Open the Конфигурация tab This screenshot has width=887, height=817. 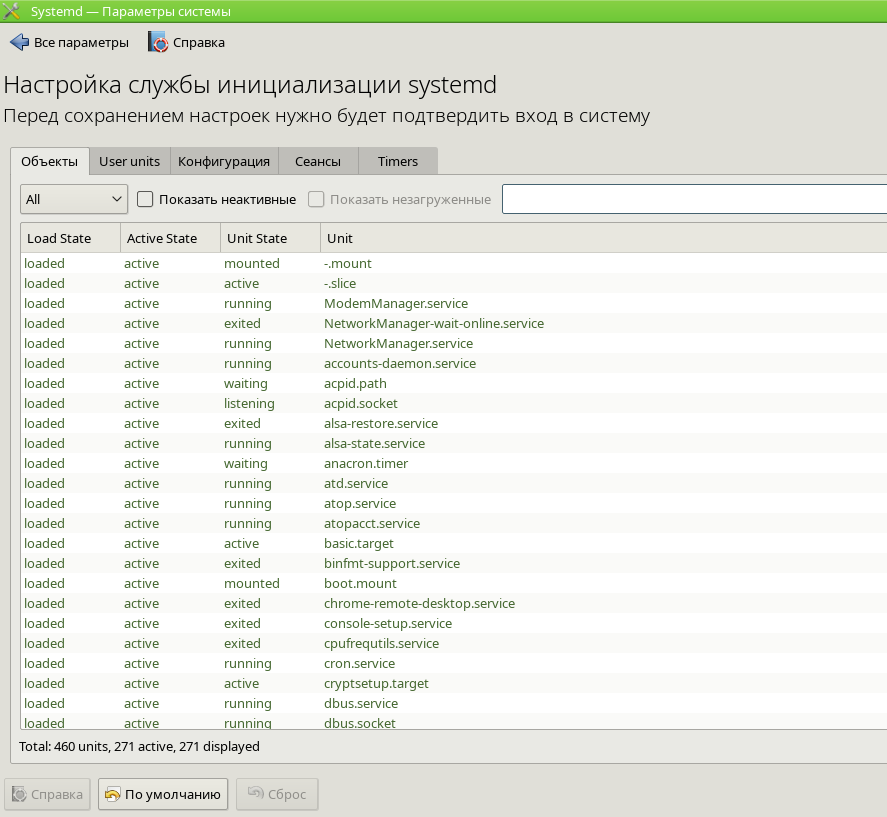coord(224,161)
